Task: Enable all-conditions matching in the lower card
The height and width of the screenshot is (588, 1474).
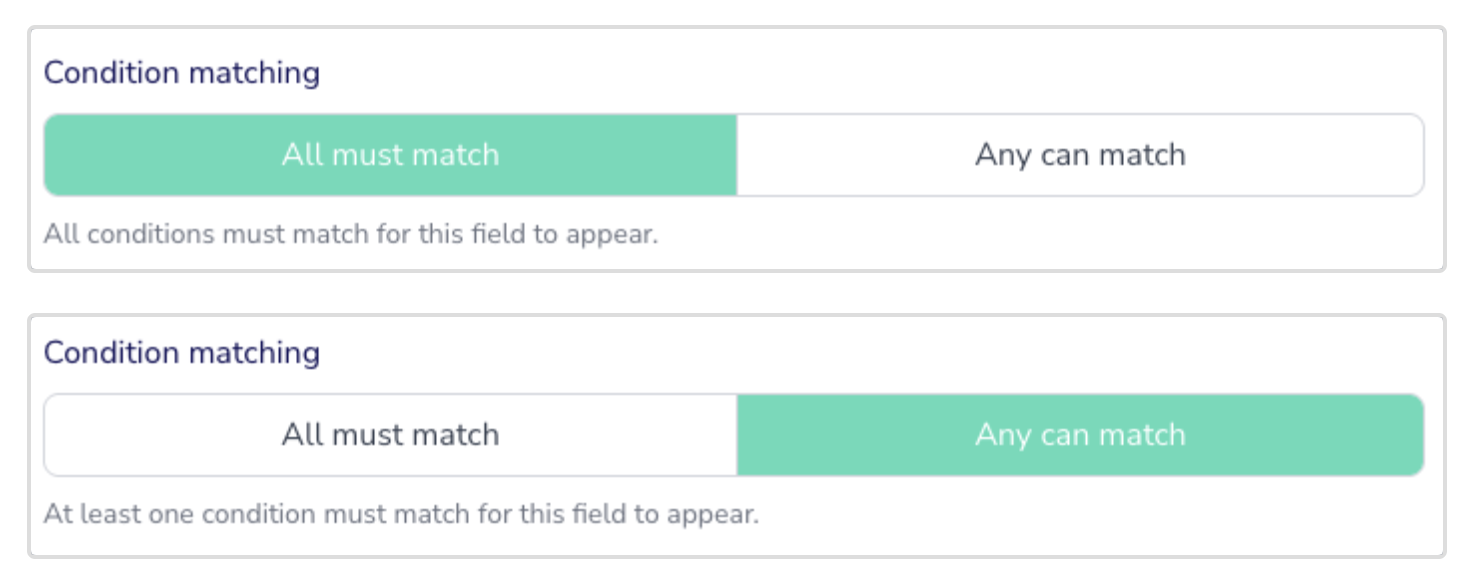Action: tap(390, 435)
